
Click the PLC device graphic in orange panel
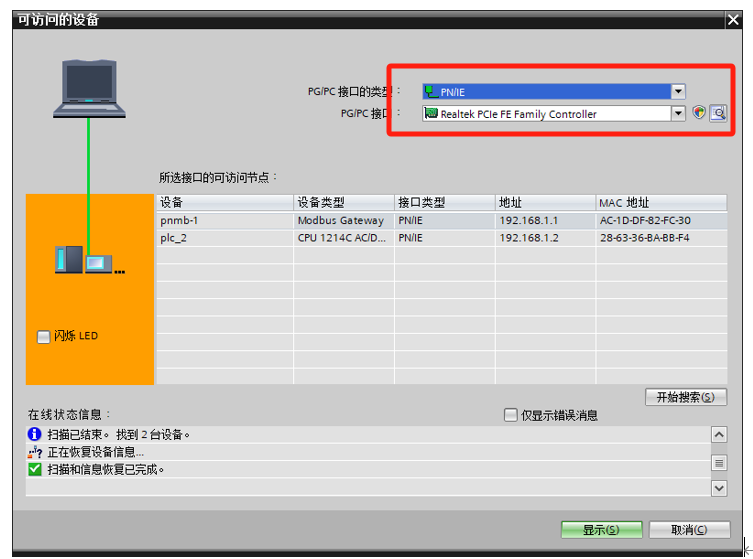tap(89, 260)
